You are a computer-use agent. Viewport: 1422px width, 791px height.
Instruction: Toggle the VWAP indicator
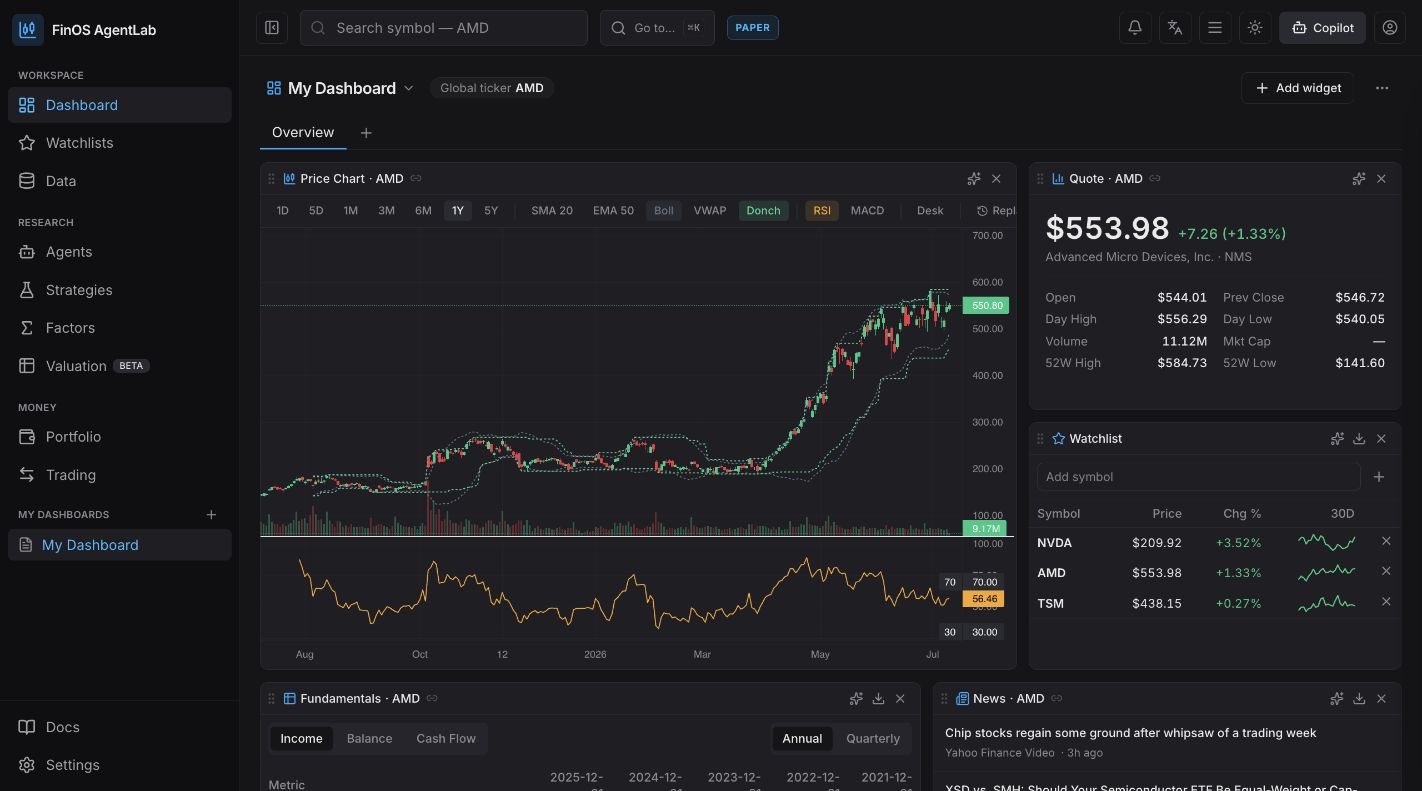point(710,211)
